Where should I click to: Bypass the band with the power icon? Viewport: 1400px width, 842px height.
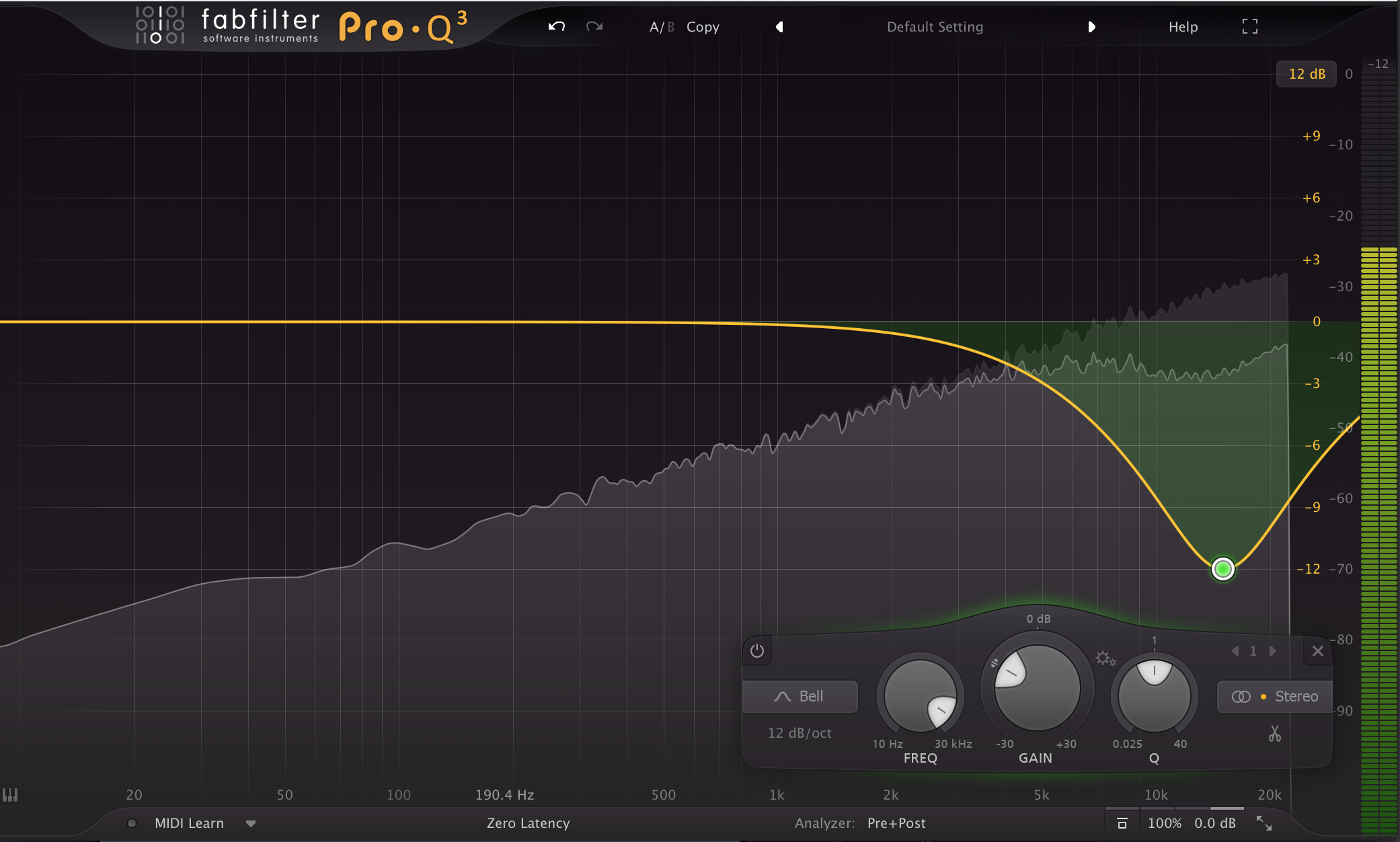pos(757,651)
